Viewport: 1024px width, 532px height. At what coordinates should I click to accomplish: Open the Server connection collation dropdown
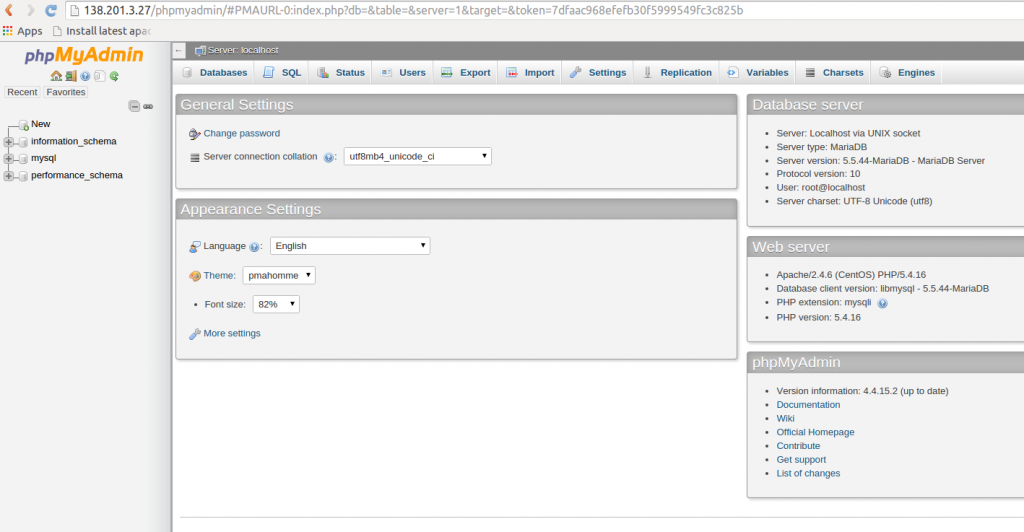click(417, 156)
